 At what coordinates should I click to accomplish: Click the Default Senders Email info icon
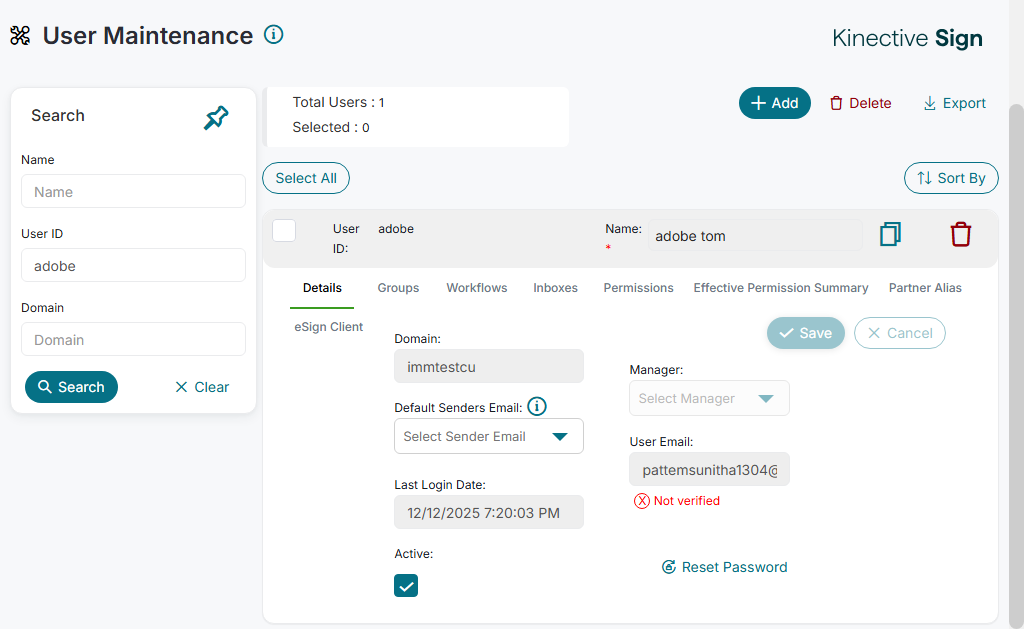click(537, 406)
